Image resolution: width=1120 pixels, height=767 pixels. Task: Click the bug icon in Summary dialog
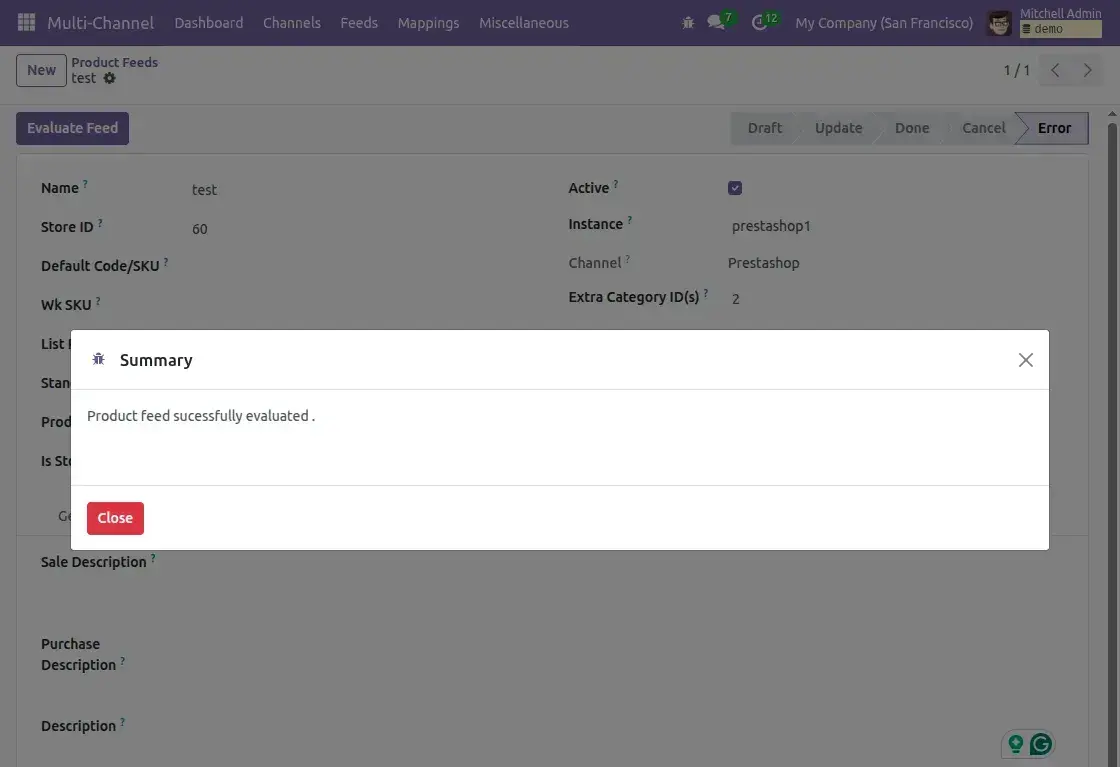(x=99, y=359)
